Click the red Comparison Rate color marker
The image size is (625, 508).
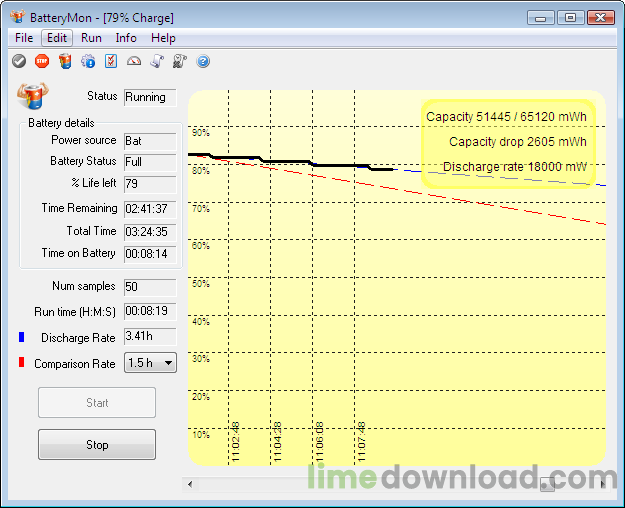tap(22, 362)
